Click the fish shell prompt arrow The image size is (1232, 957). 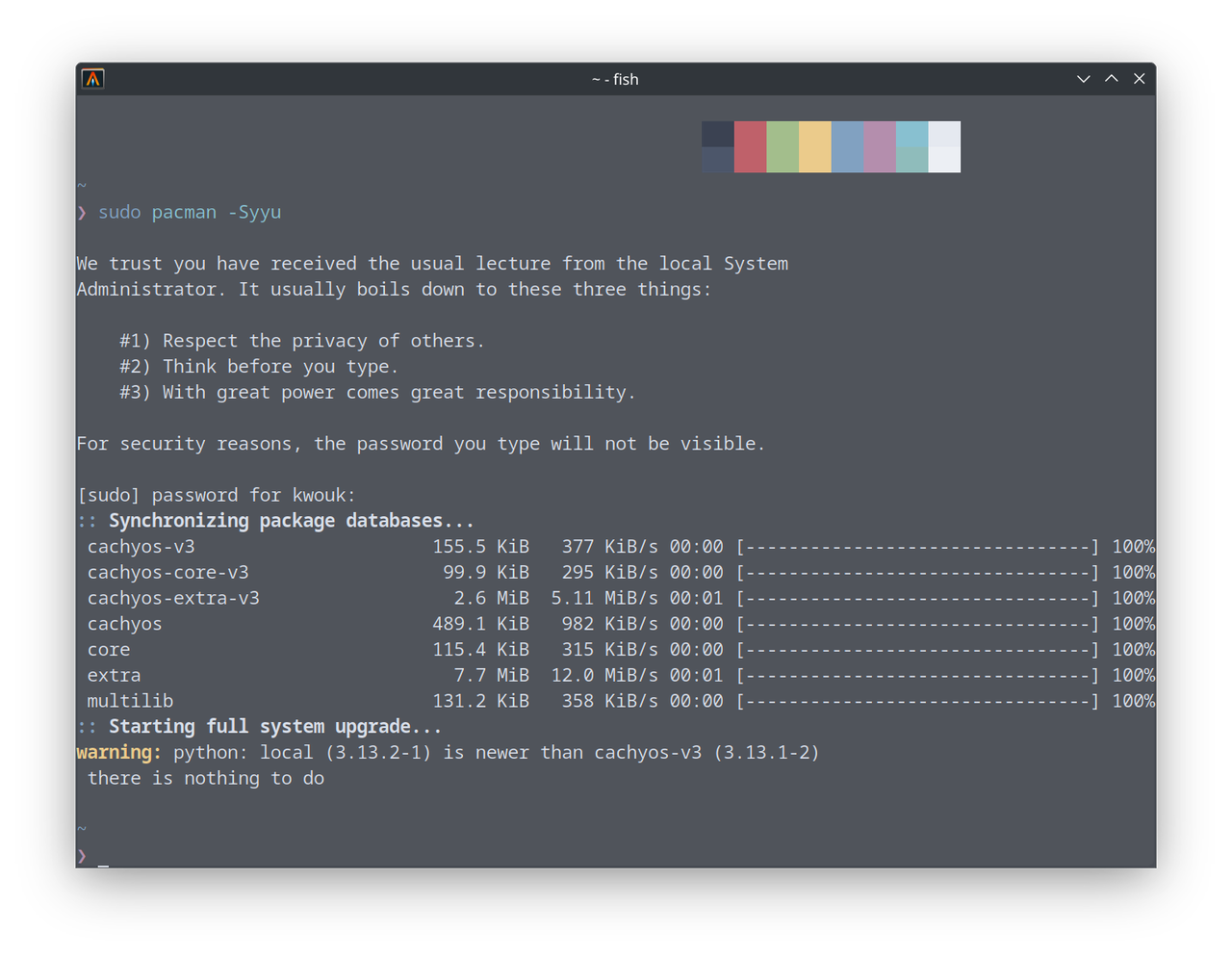click(81, 213)
